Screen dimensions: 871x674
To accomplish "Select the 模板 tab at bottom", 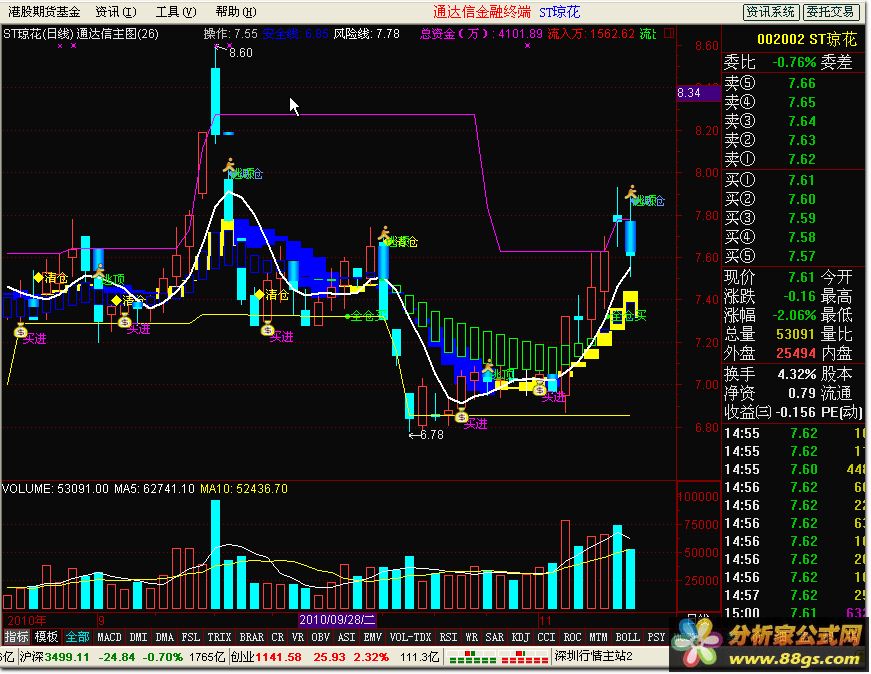I will [46, 637].
